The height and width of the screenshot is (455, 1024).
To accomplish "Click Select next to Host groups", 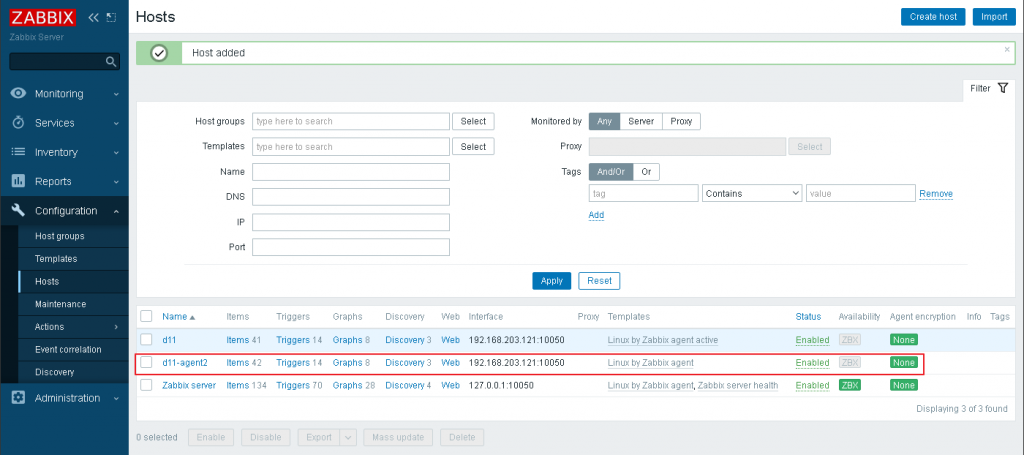I will coord(473,121).
